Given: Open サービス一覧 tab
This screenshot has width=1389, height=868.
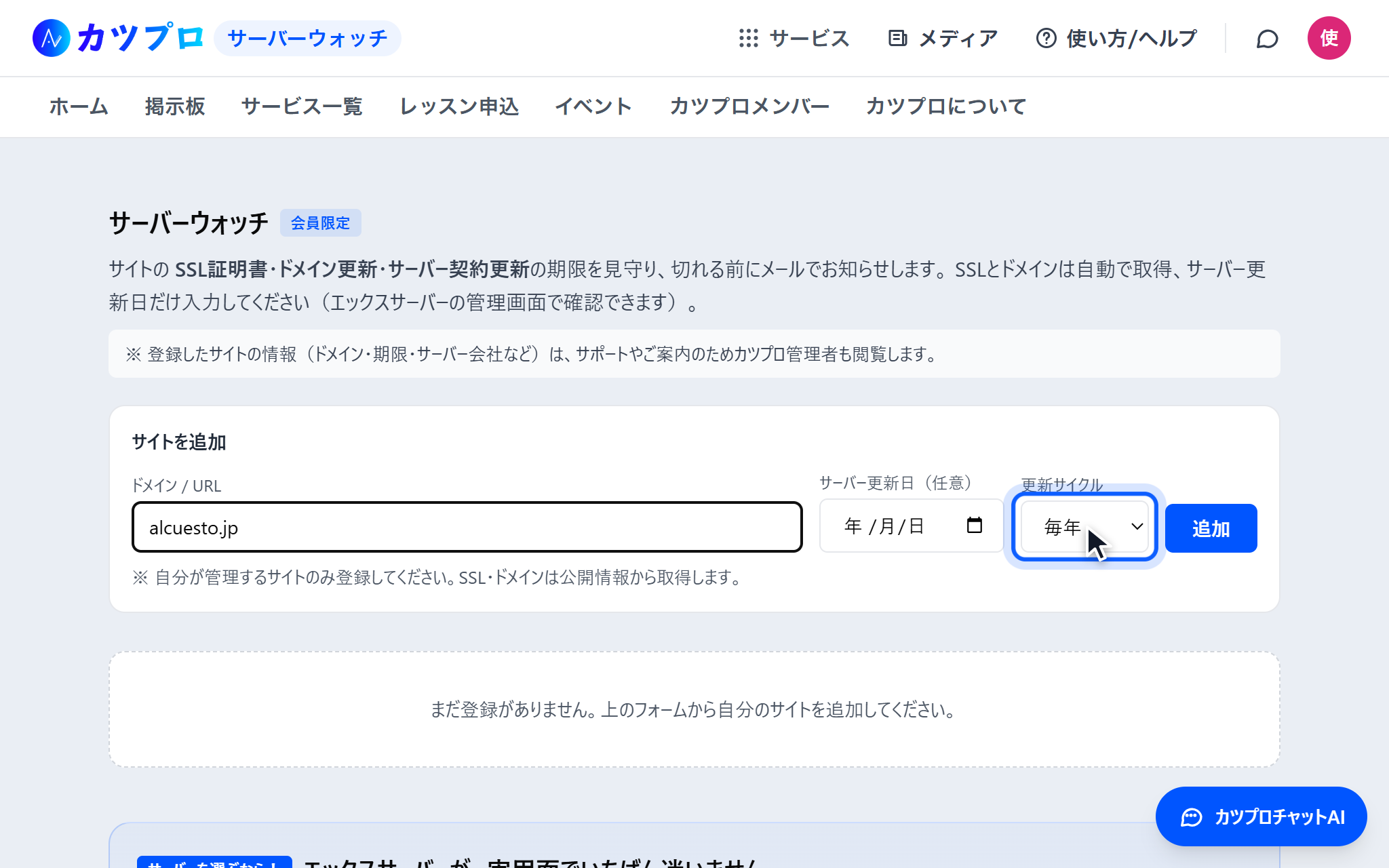Looking at the screenshot, I should tap(302, 106).
